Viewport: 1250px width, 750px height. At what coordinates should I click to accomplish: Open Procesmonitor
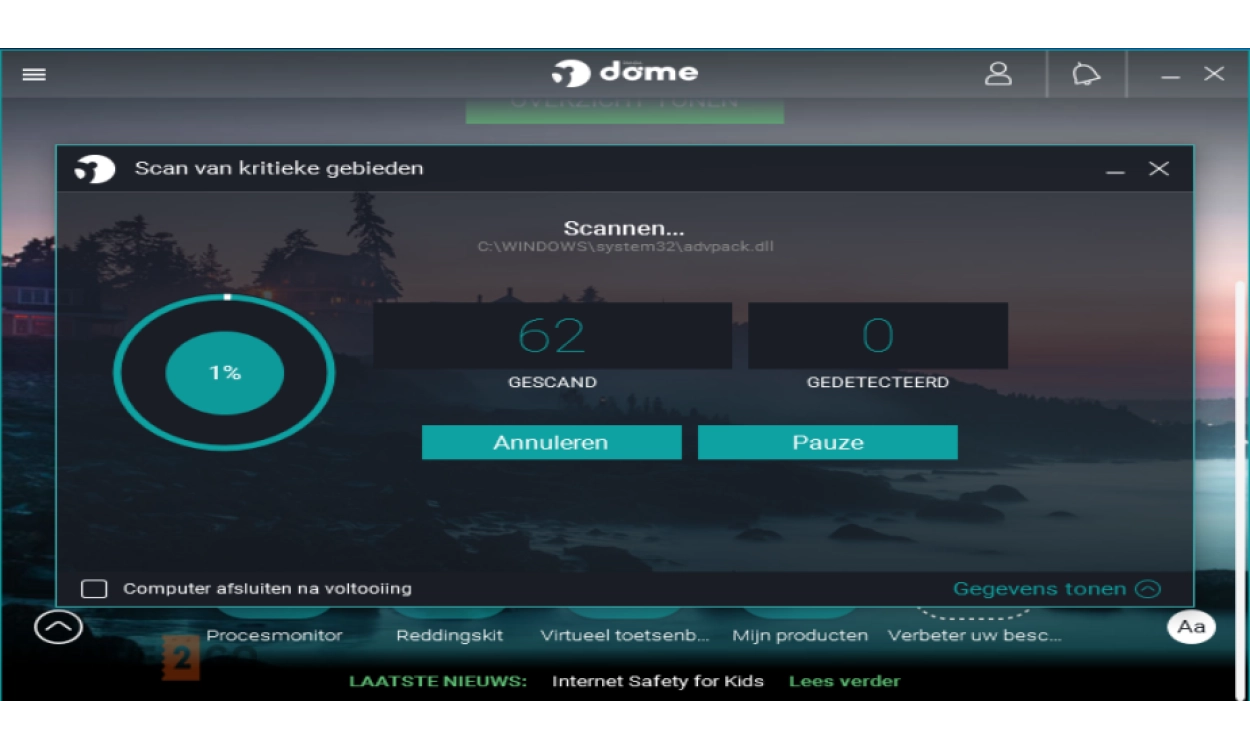(274, 635)
